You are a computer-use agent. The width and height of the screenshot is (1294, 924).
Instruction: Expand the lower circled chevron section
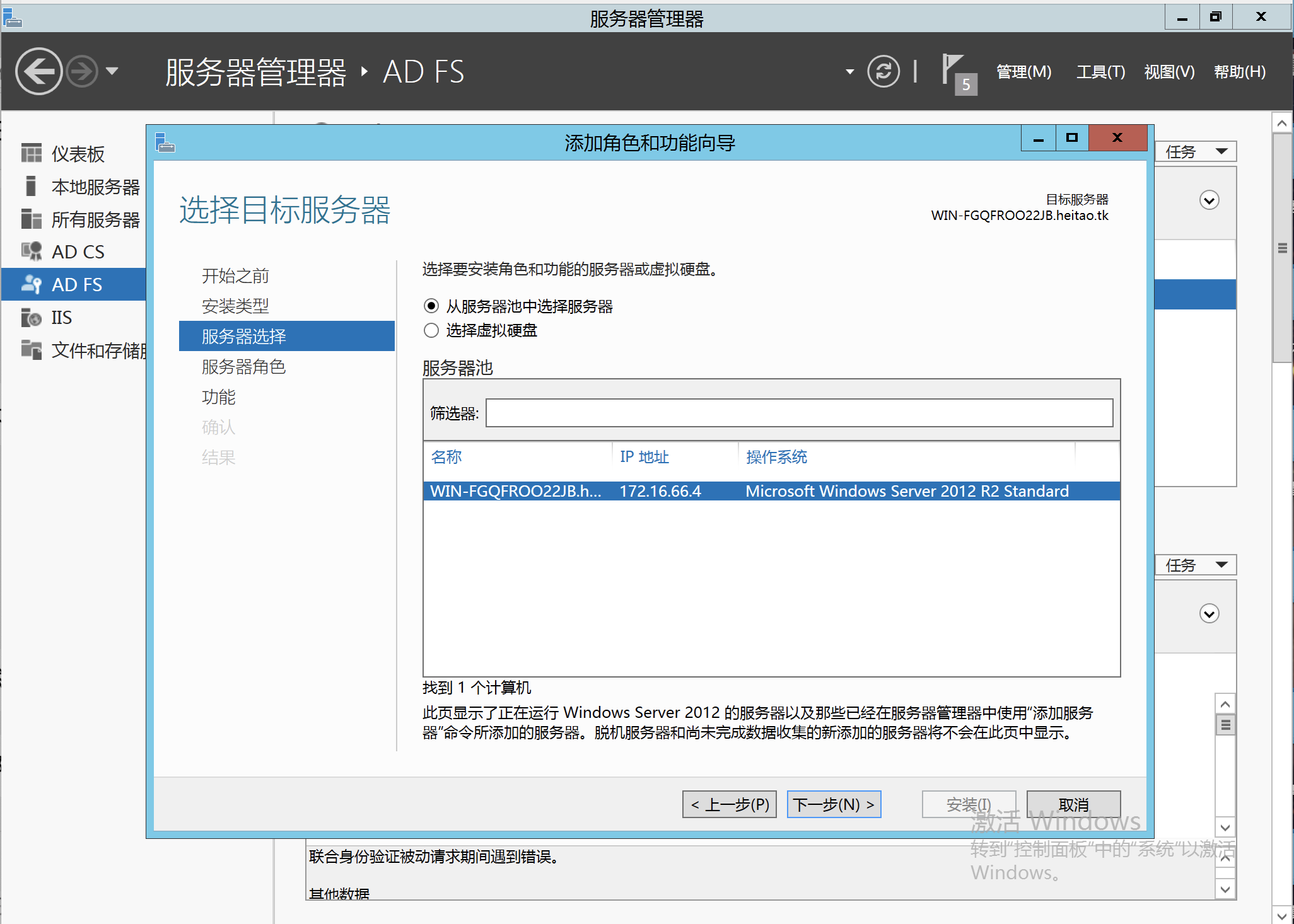(1209, 614)
